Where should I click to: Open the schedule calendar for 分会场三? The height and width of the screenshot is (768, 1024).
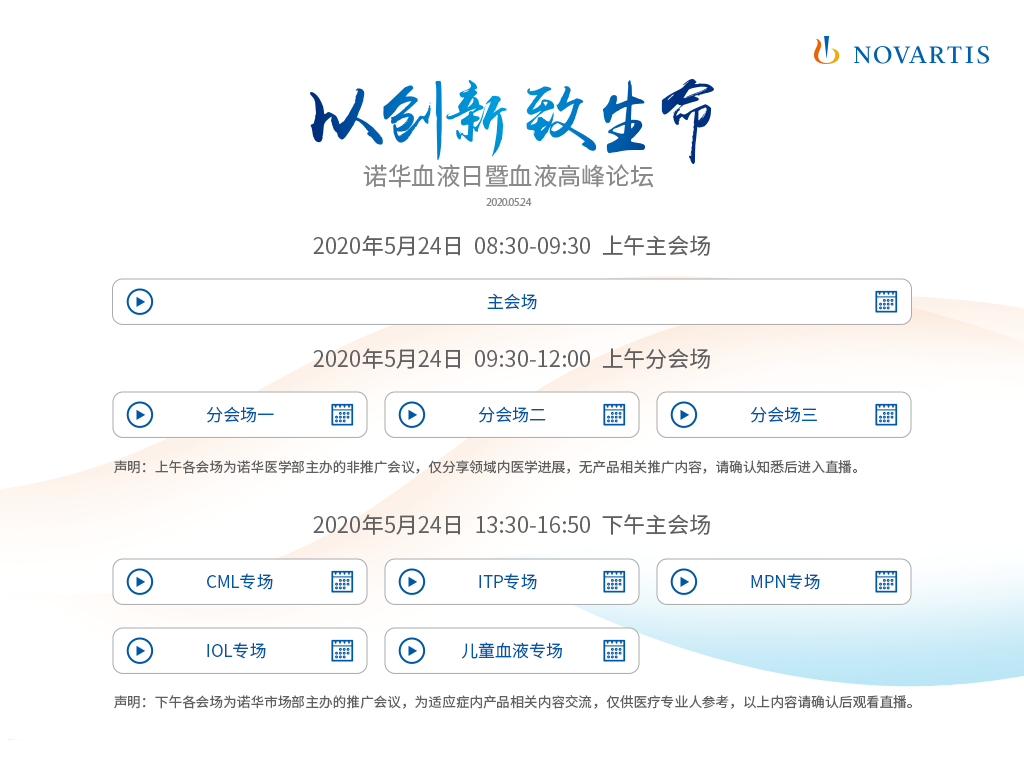coord(886,415)
